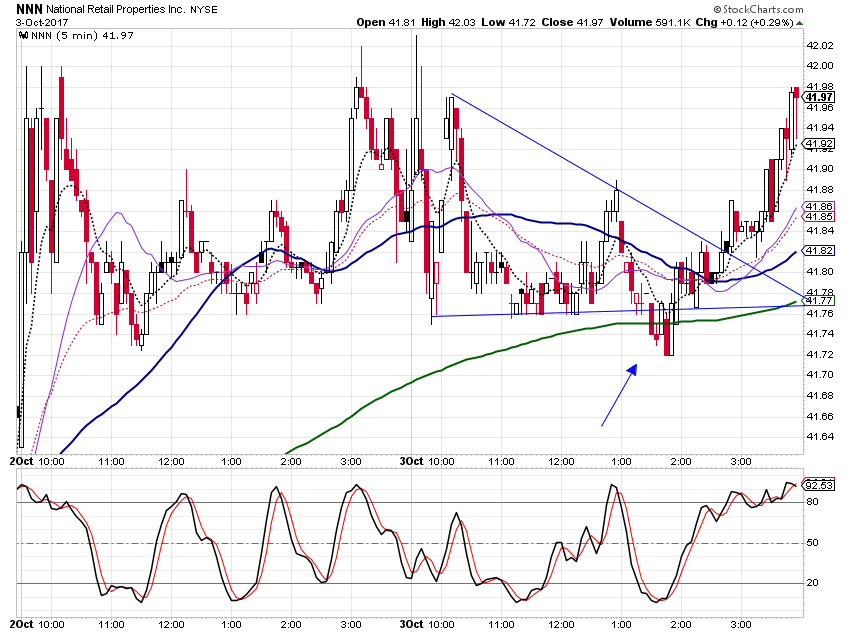The width and height of the screenshot is (850, 633).
Task: Click the 41.68 price axis label
Action: 820,396
